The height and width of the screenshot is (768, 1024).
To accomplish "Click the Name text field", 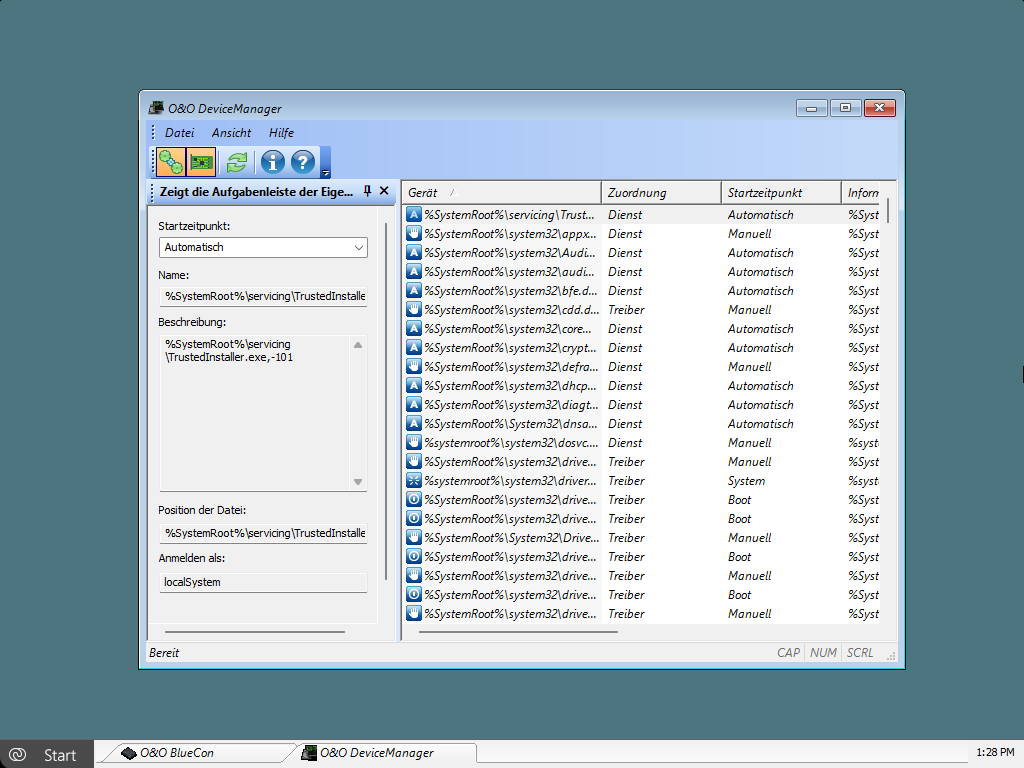I will click(x=263, y=296).
